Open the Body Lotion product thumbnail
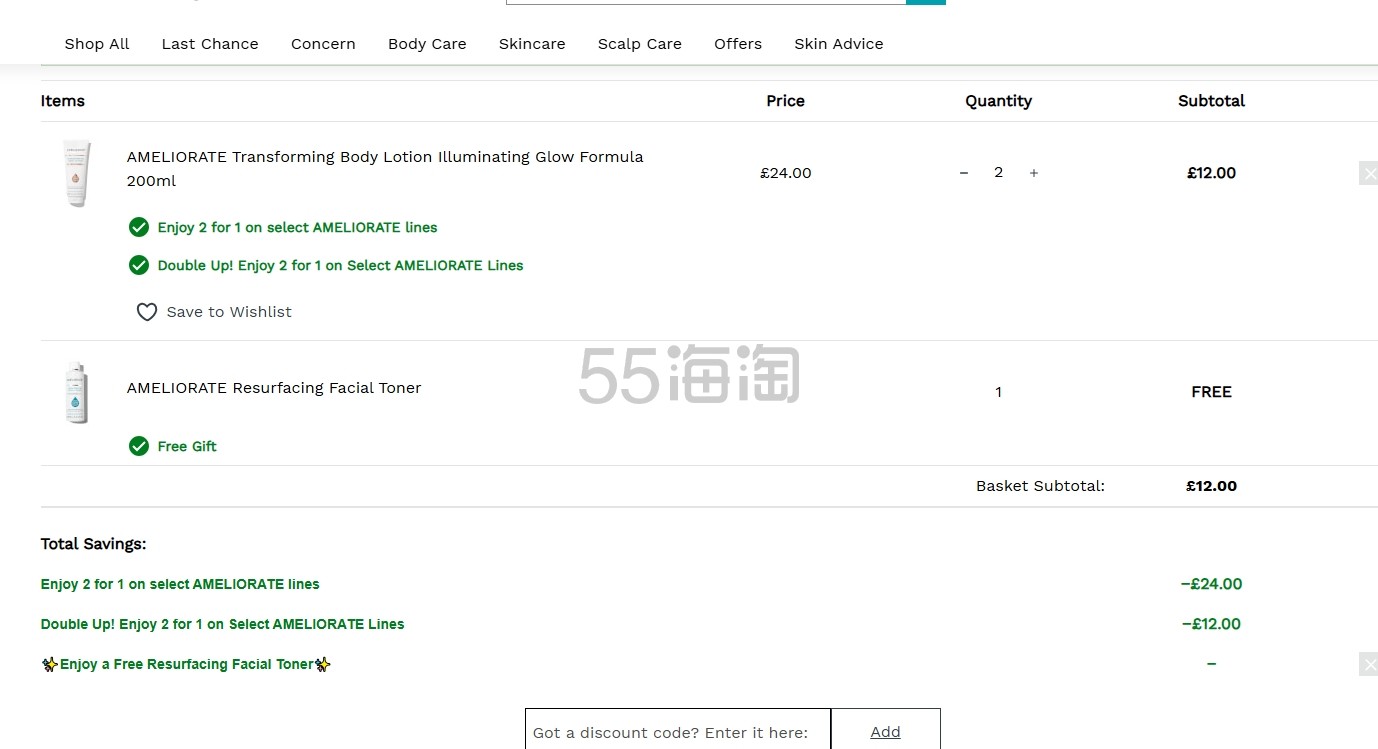Screen dimensions: 1378x749 [x=77, y=173]
